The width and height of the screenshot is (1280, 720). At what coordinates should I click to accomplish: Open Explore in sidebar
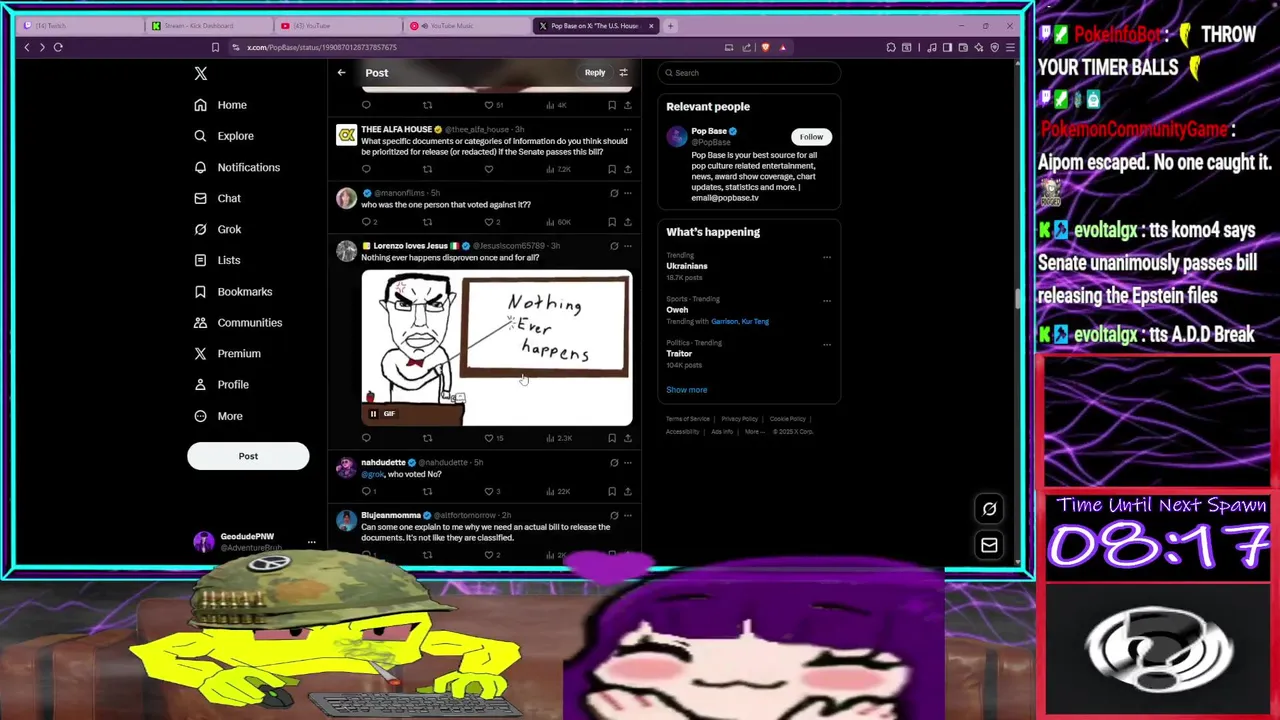224,136
